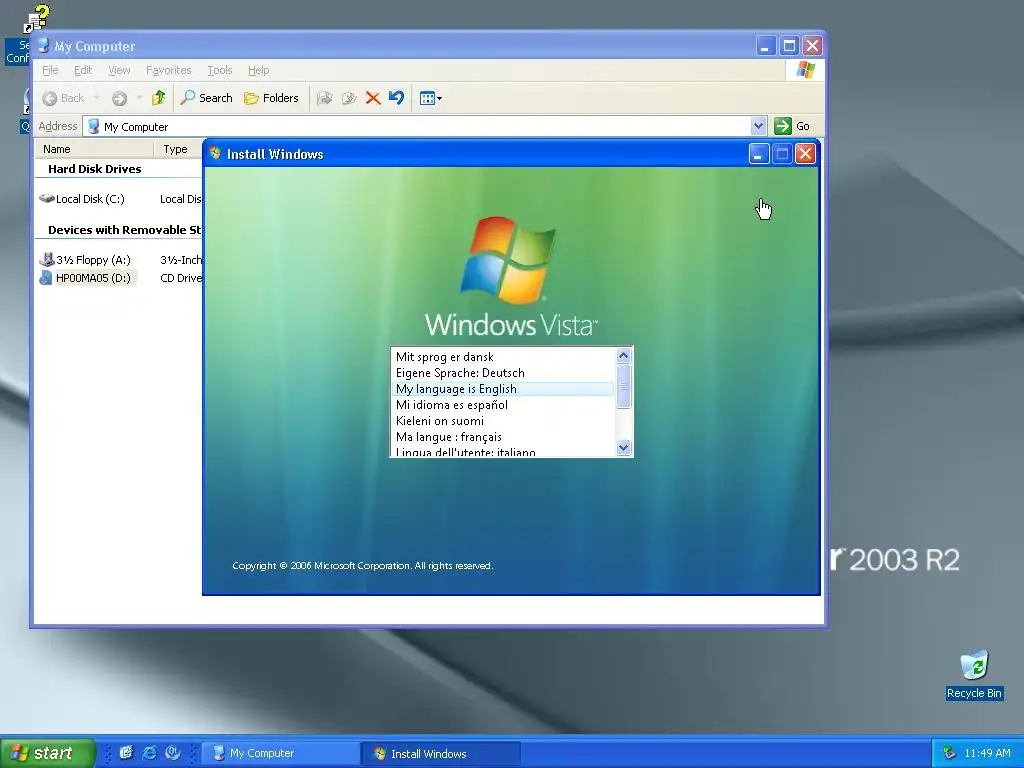Open the Back history dropdown arrow
The width and height of the screenshot is (1024, 768).
pos(96,98)
